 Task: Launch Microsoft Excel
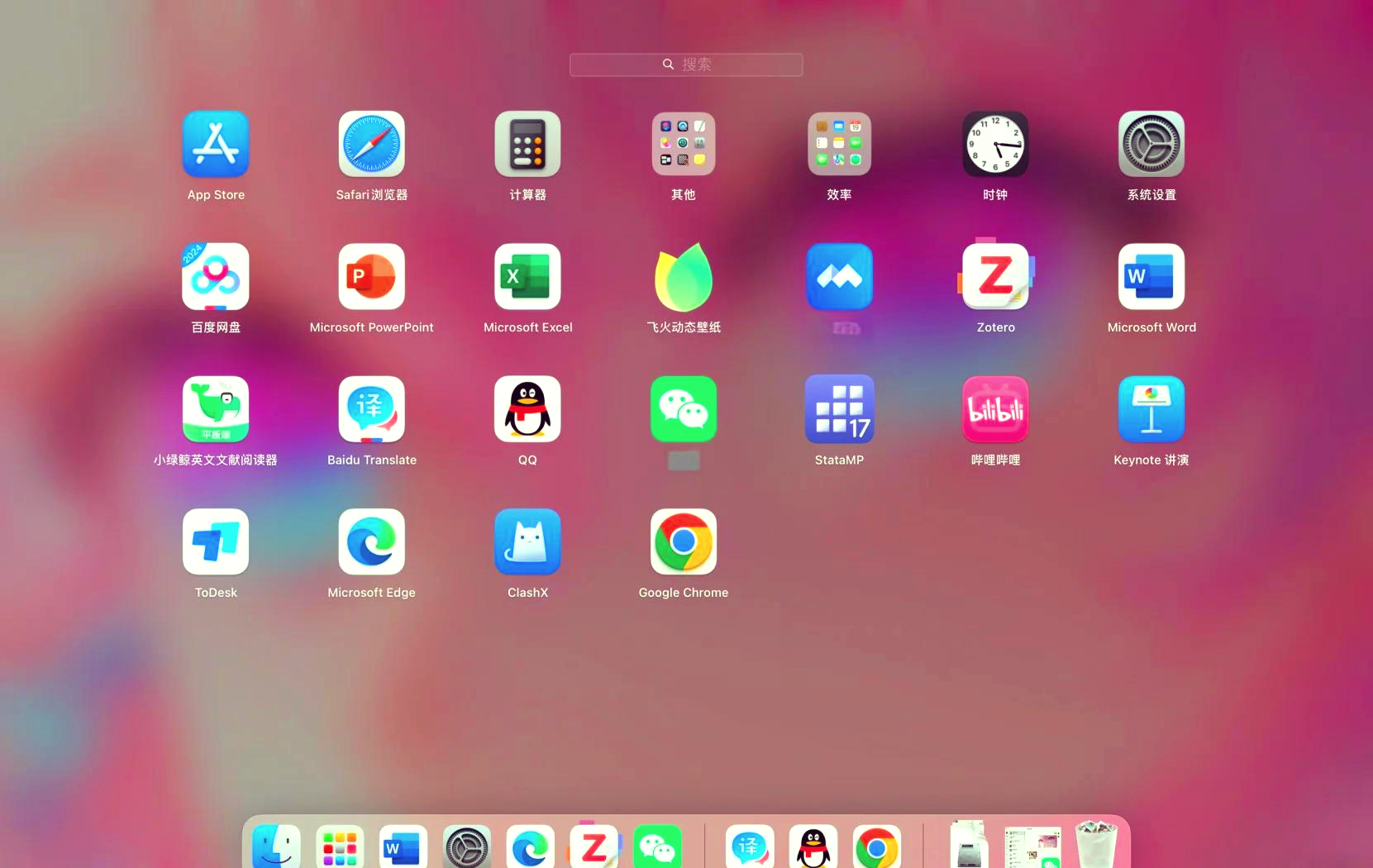tap(527, 277)
